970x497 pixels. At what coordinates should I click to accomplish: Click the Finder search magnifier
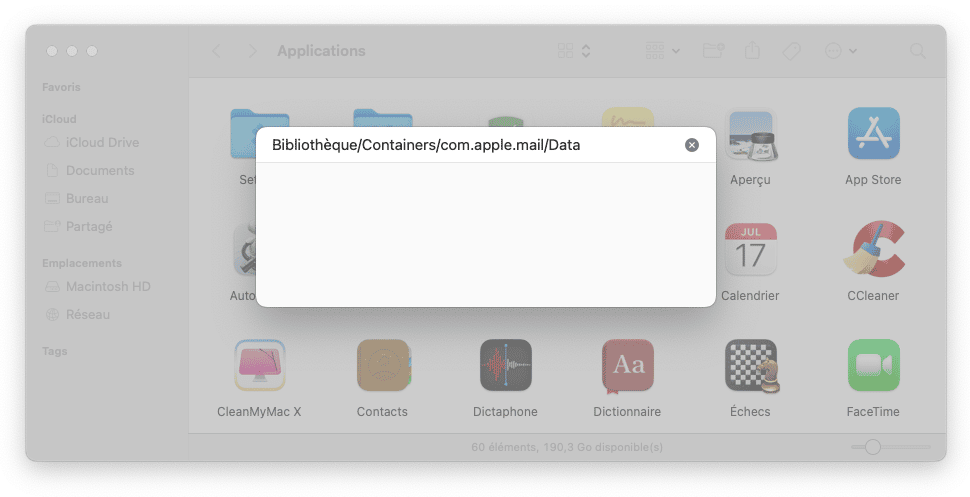point(918,51)
